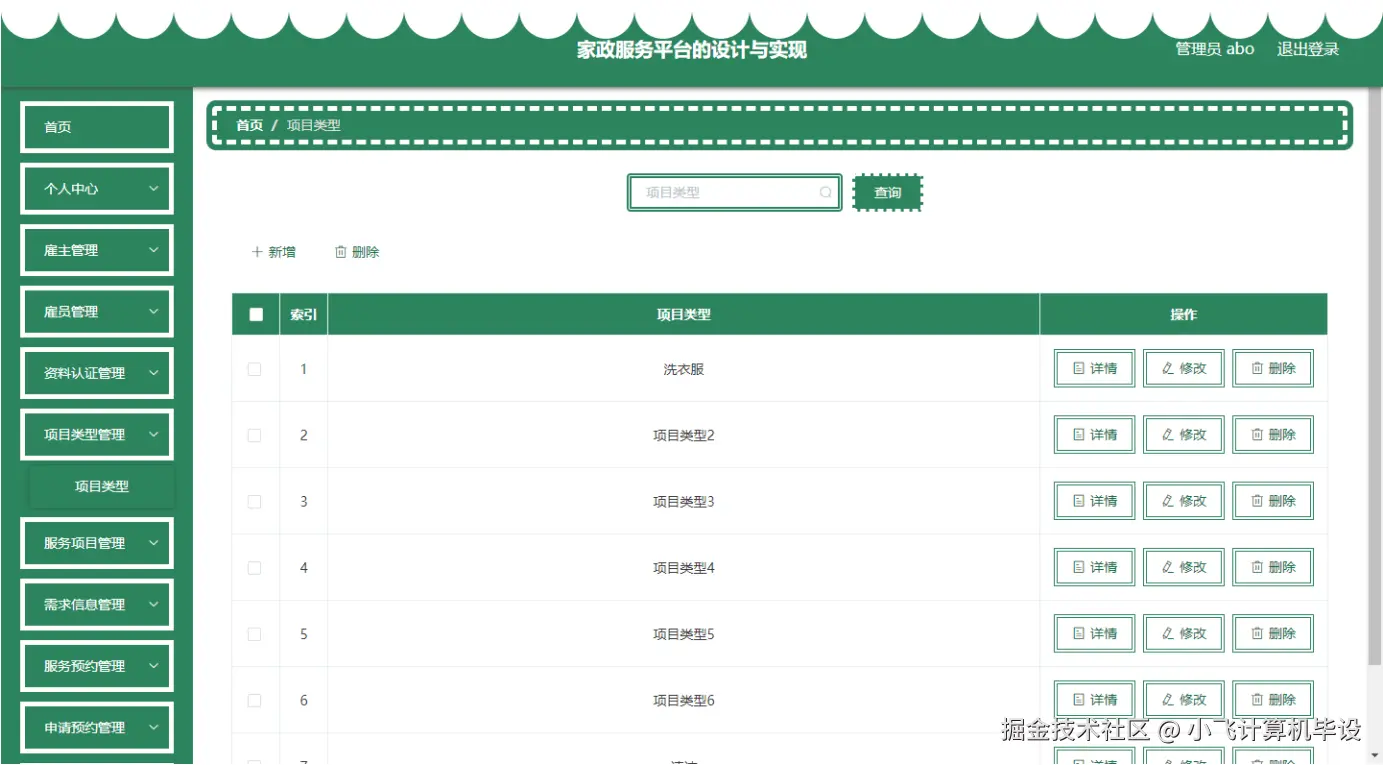Image resolution: width=1383 pixels, height=765 pixels.
Task: Open the 首页 sidebar menu item
Action: [x=96, y=126]
